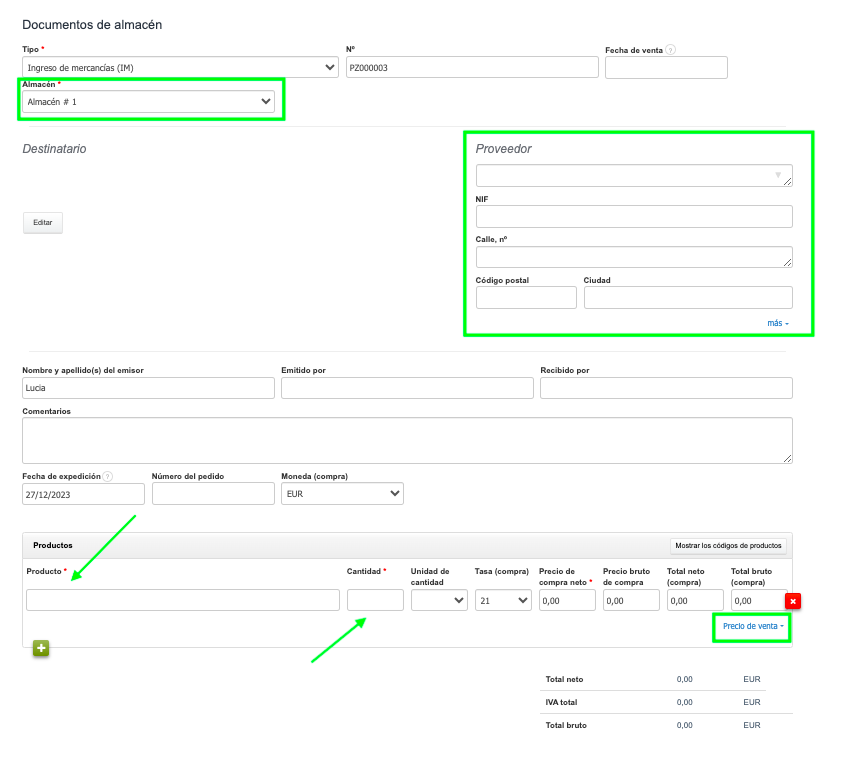Click the NIF input field
846x764 pixels.
click(634, 217)
